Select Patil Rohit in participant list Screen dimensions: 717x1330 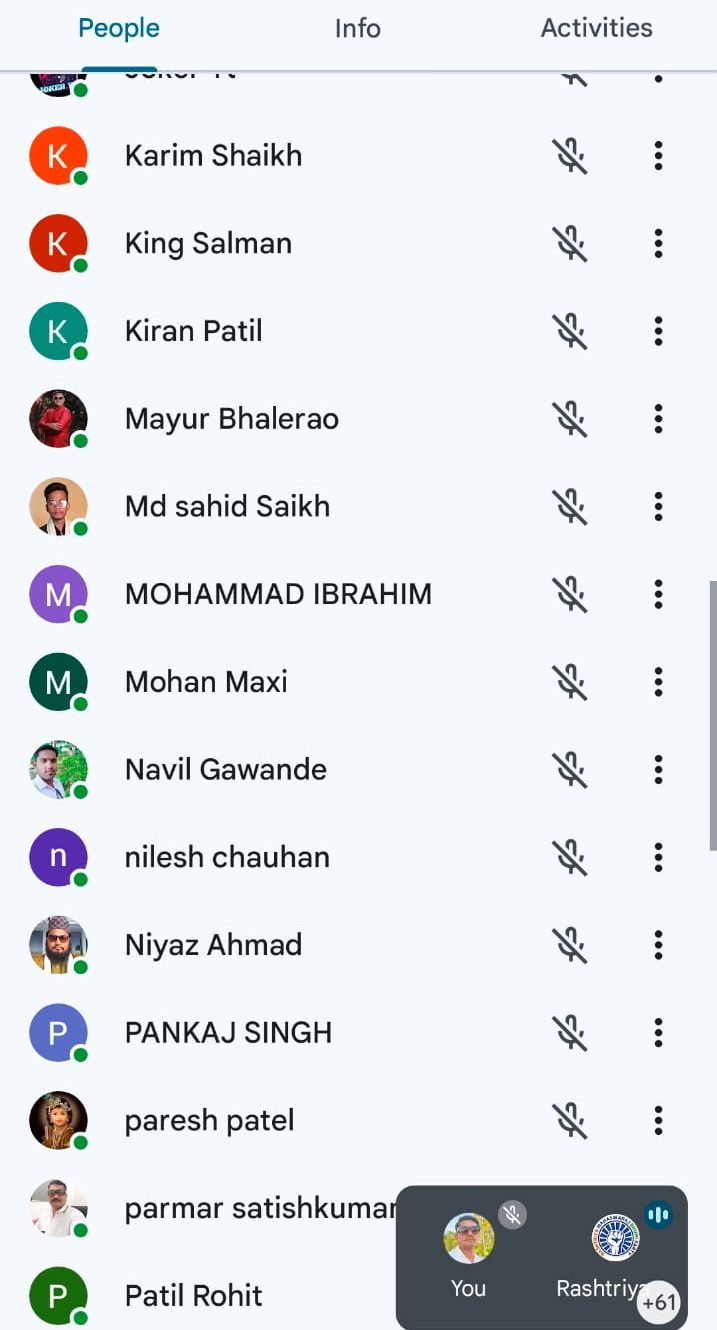(x=193, y=1296)
